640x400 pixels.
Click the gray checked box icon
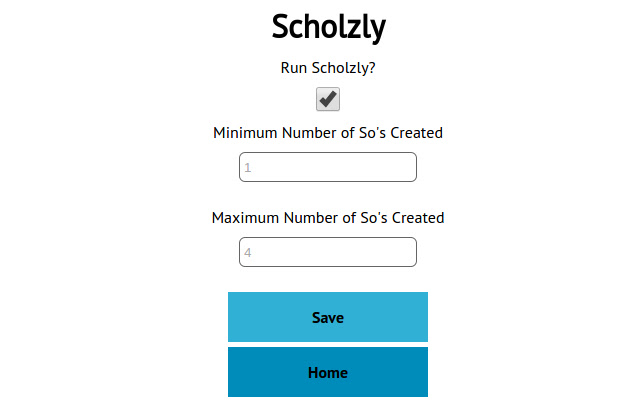328,99
